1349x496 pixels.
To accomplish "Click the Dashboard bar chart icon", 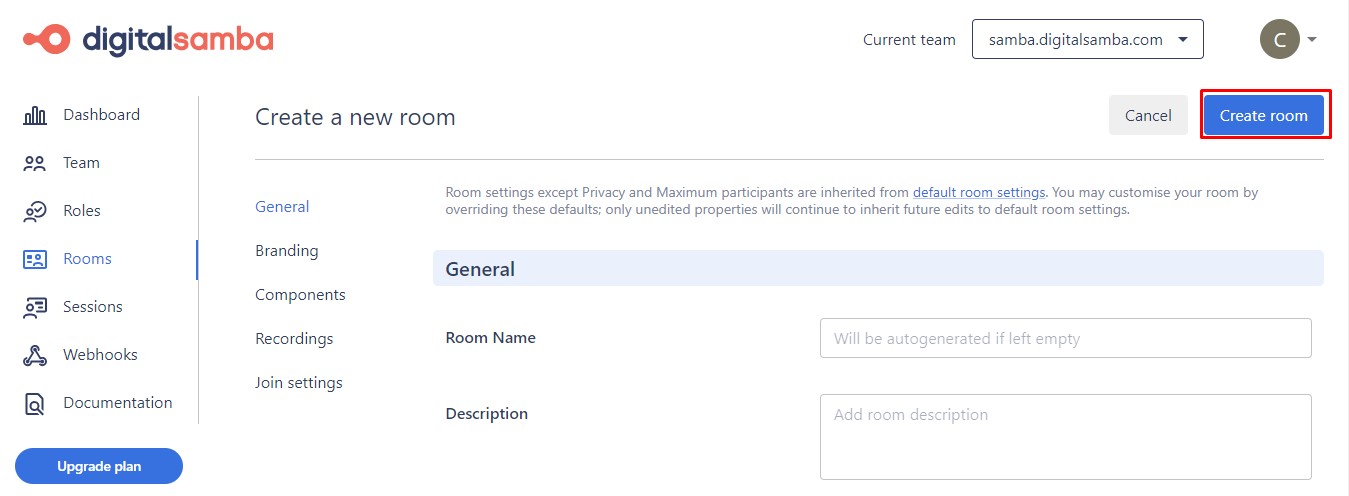I will [35, 115].
